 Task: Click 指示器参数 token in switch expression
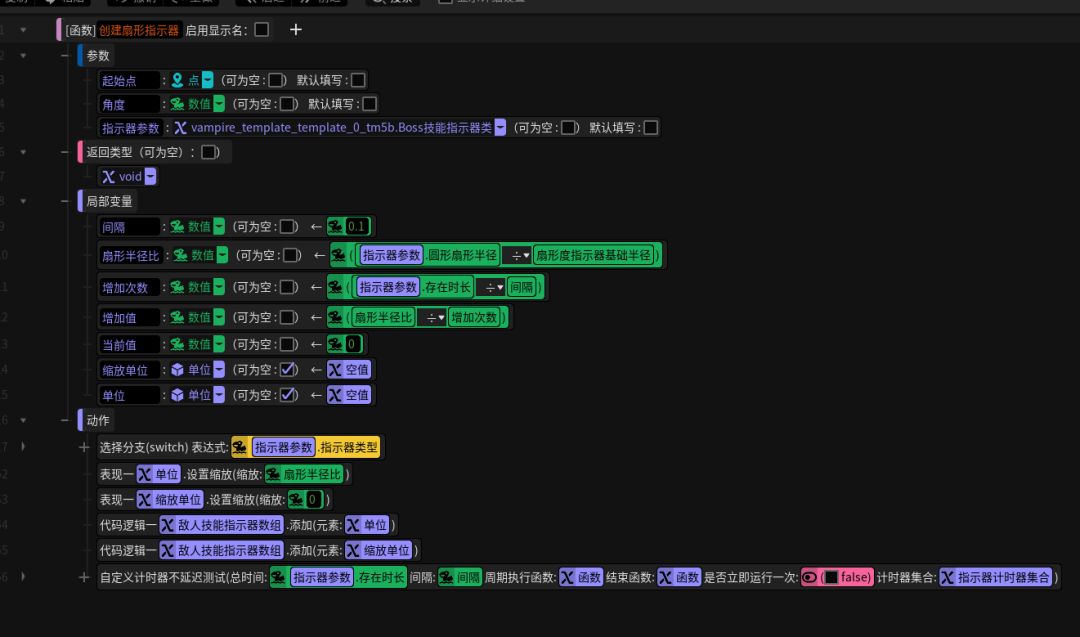(283, 448)
